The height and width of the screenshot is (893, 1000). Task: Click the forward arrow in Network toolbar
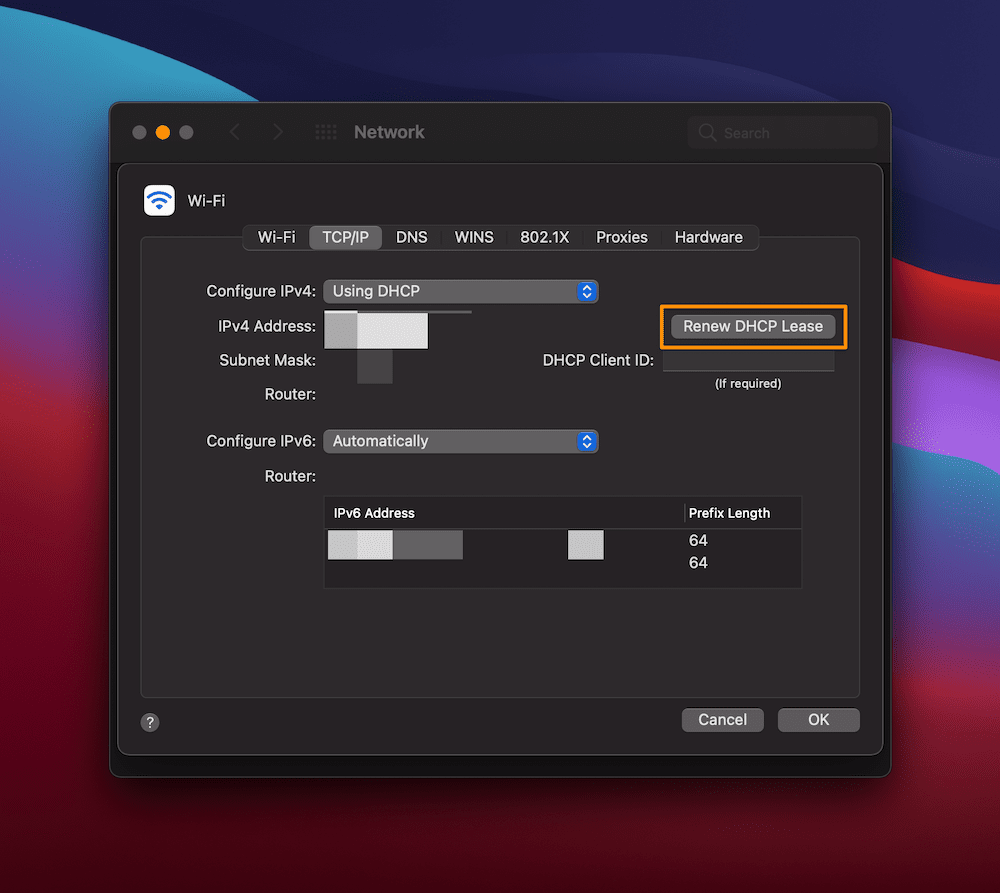277,132
